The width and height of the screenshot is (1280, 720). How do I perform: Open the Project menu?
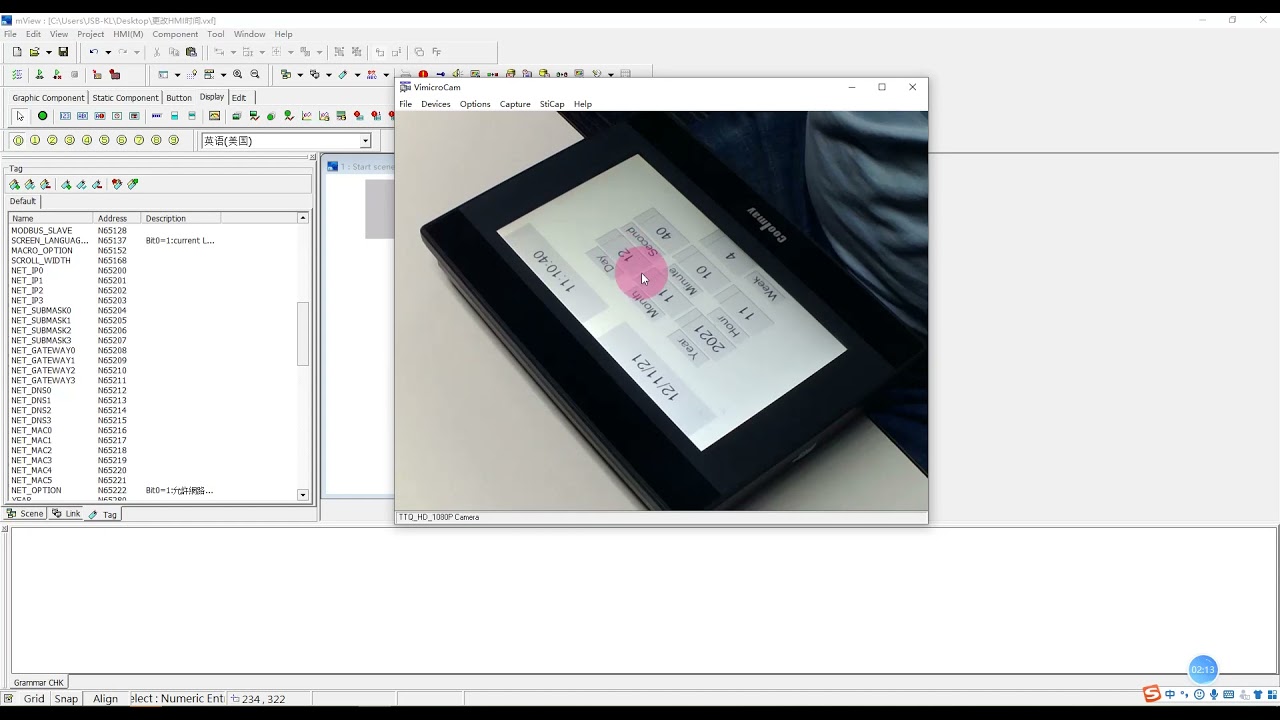click(x=91, y=34)
